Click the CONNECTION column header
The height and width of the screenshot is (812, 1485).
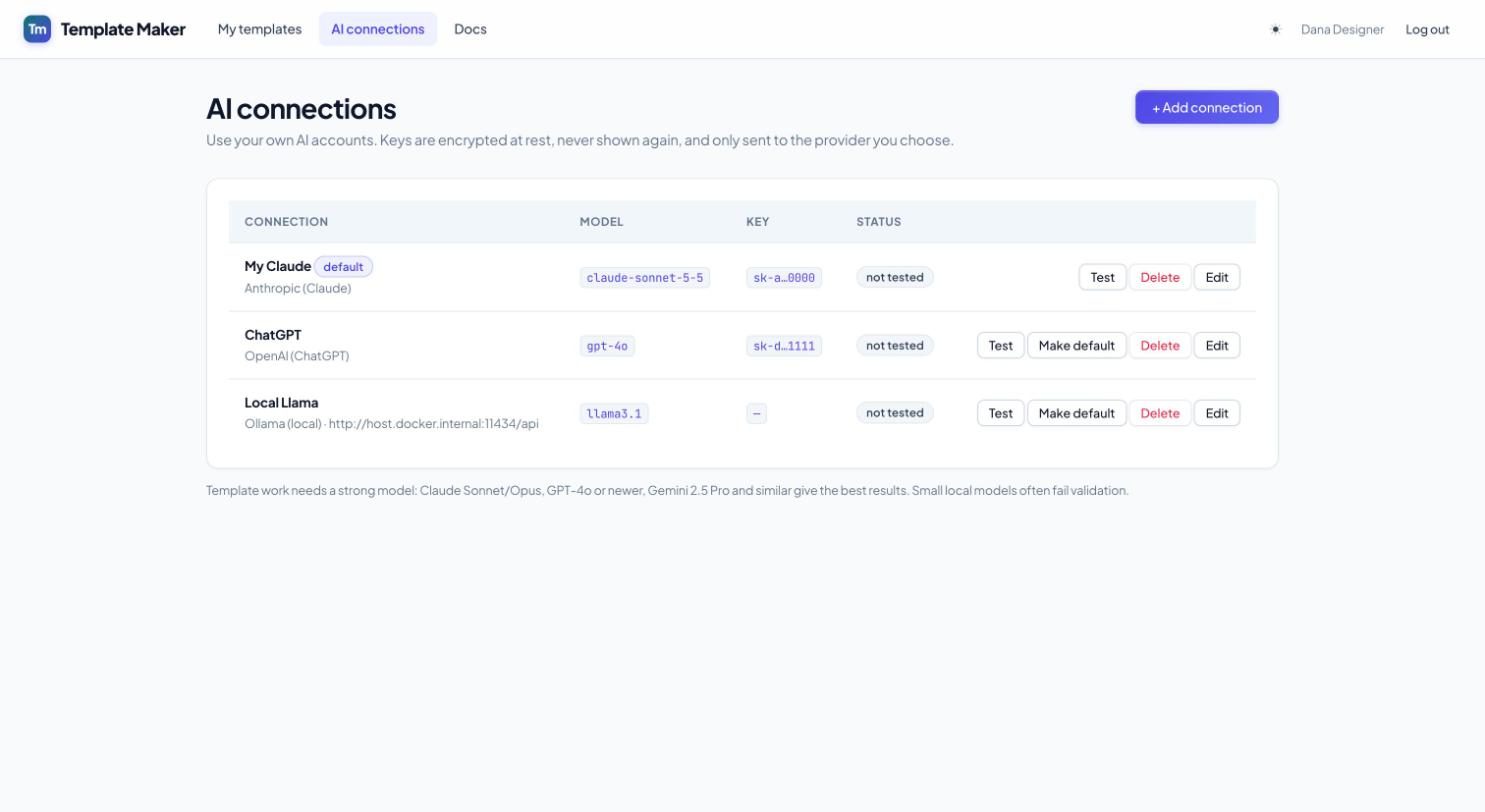(x=286, y=222)
